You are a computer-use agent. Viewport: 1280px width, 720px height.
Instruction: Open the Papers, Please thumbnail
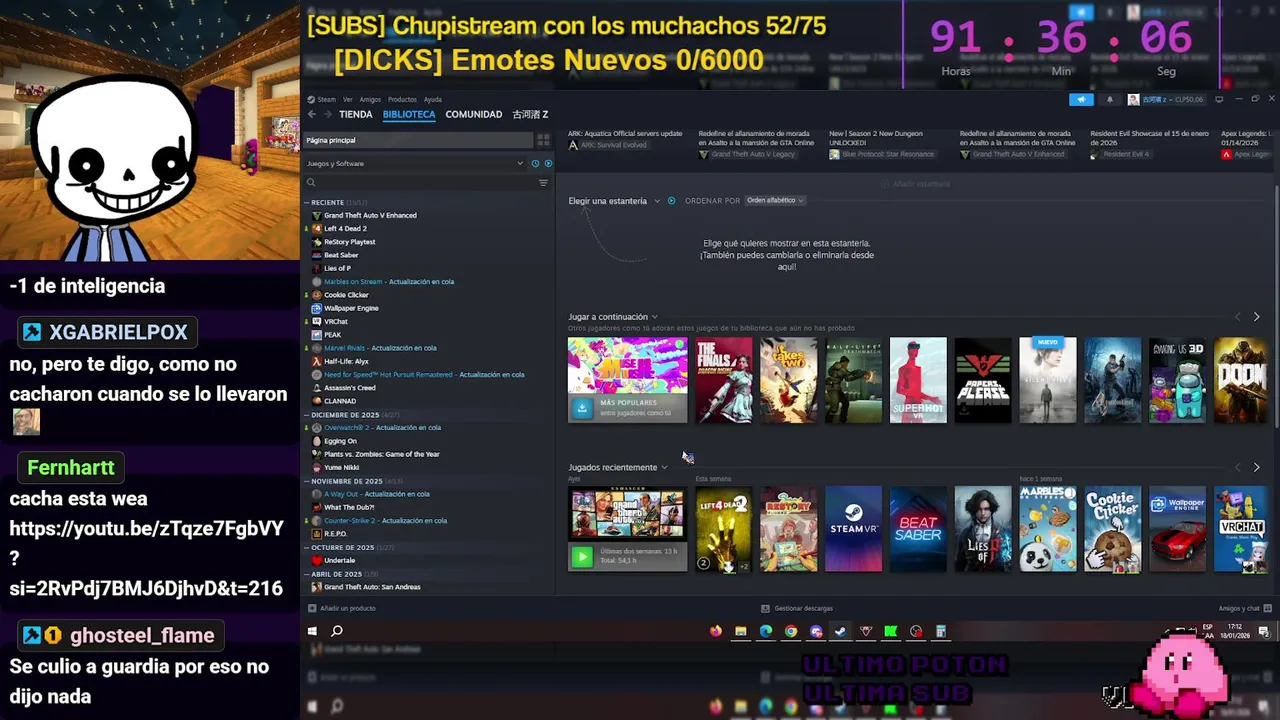983,380
